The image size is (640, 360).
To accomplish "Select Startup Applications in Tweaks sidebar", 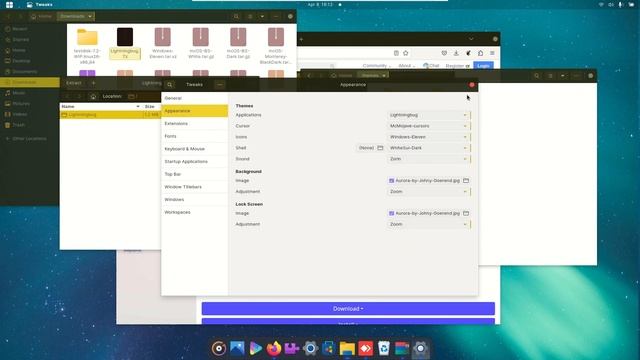I will pyautogui.click(x=195, y=162).
